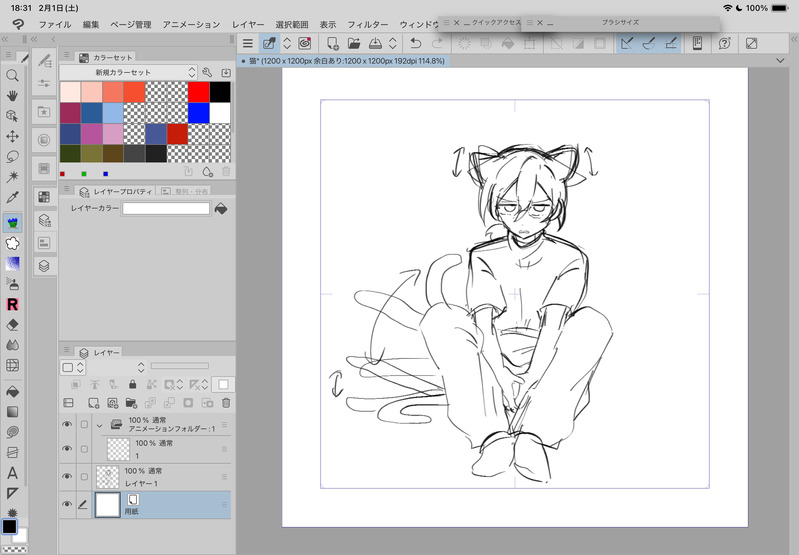The width and height of the screenshot is (799, 555).
Task: Check the box beside アニメーションフォルダー layer
Action: coord(84,425)
